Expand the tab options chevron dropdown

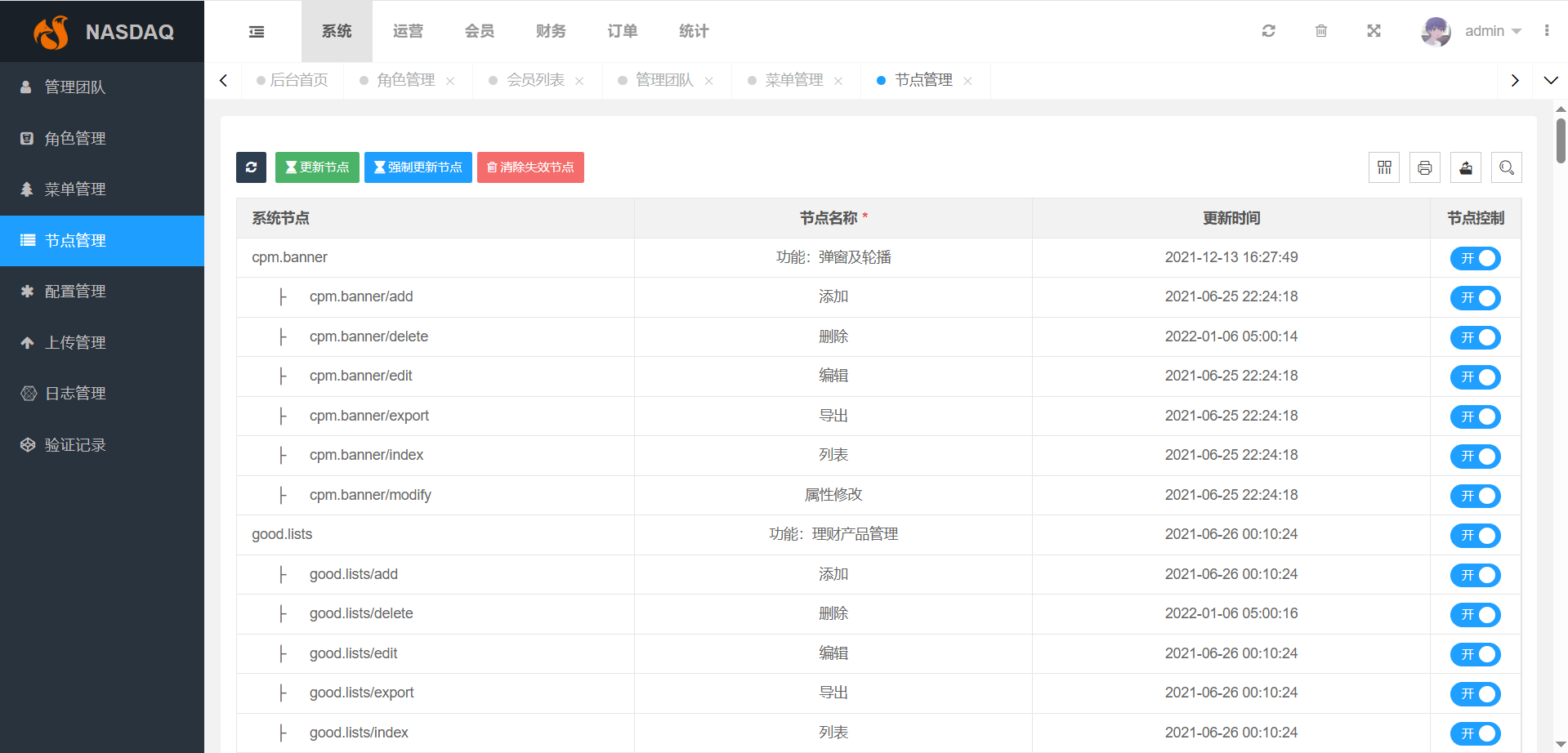click(1551, 80)
